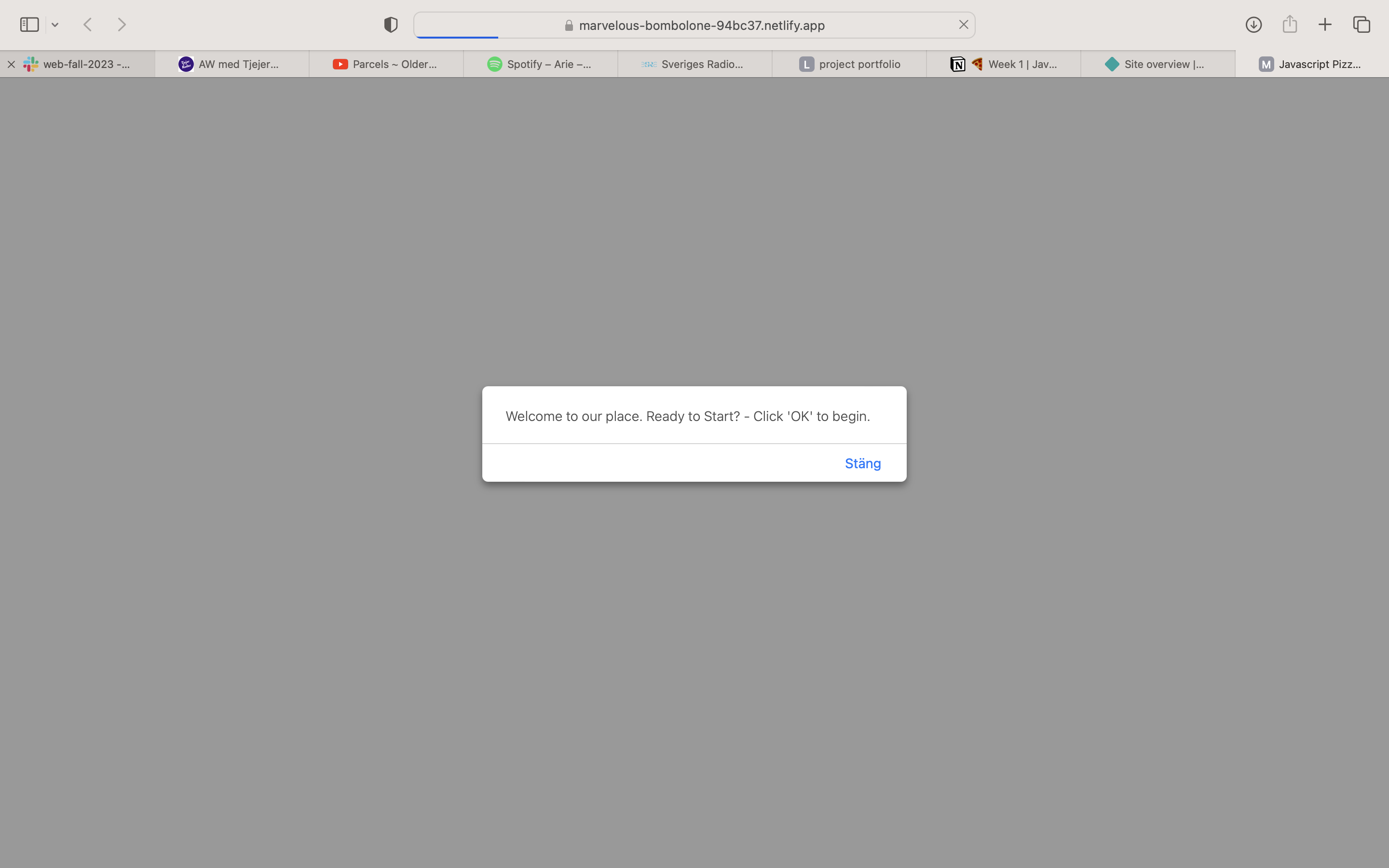Switch to the Site overview Netlify tab
The image size is (1389, 868).
1158,64
